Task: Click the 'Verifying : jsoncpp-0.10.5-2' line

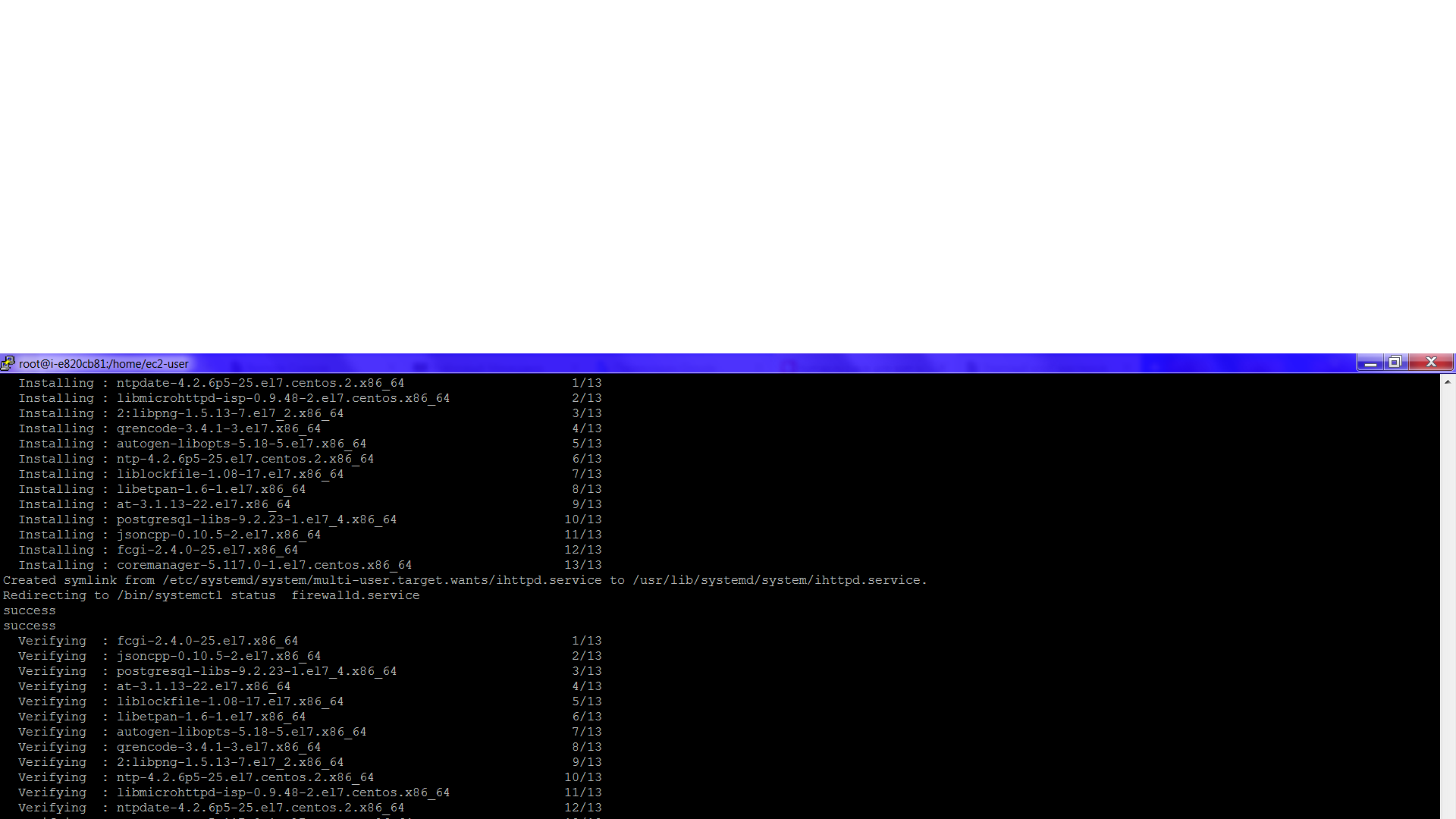Action: point(169,656)
